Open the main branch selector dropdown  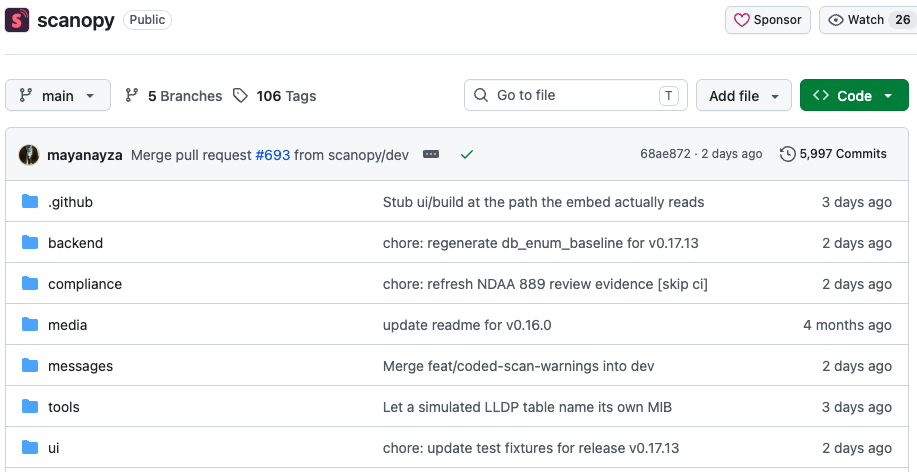pos(58,95)
